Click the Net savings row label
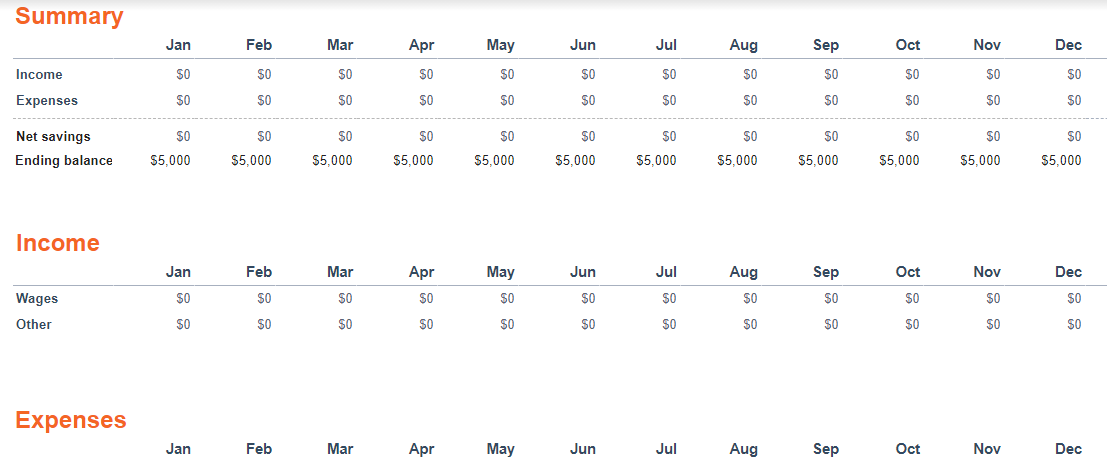The height and width of the screenshot is (462, 1107). (53, 136)
